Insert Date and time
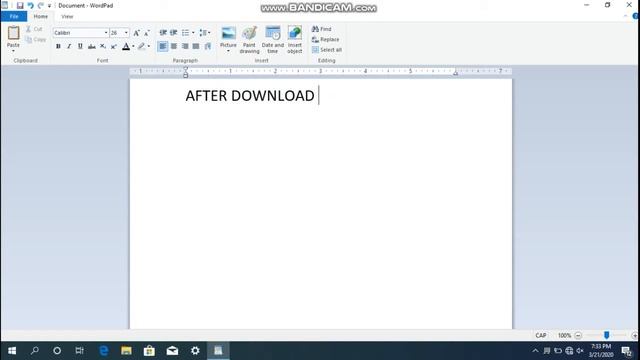Viewport: 640px width, 360px height. point(273,40)
